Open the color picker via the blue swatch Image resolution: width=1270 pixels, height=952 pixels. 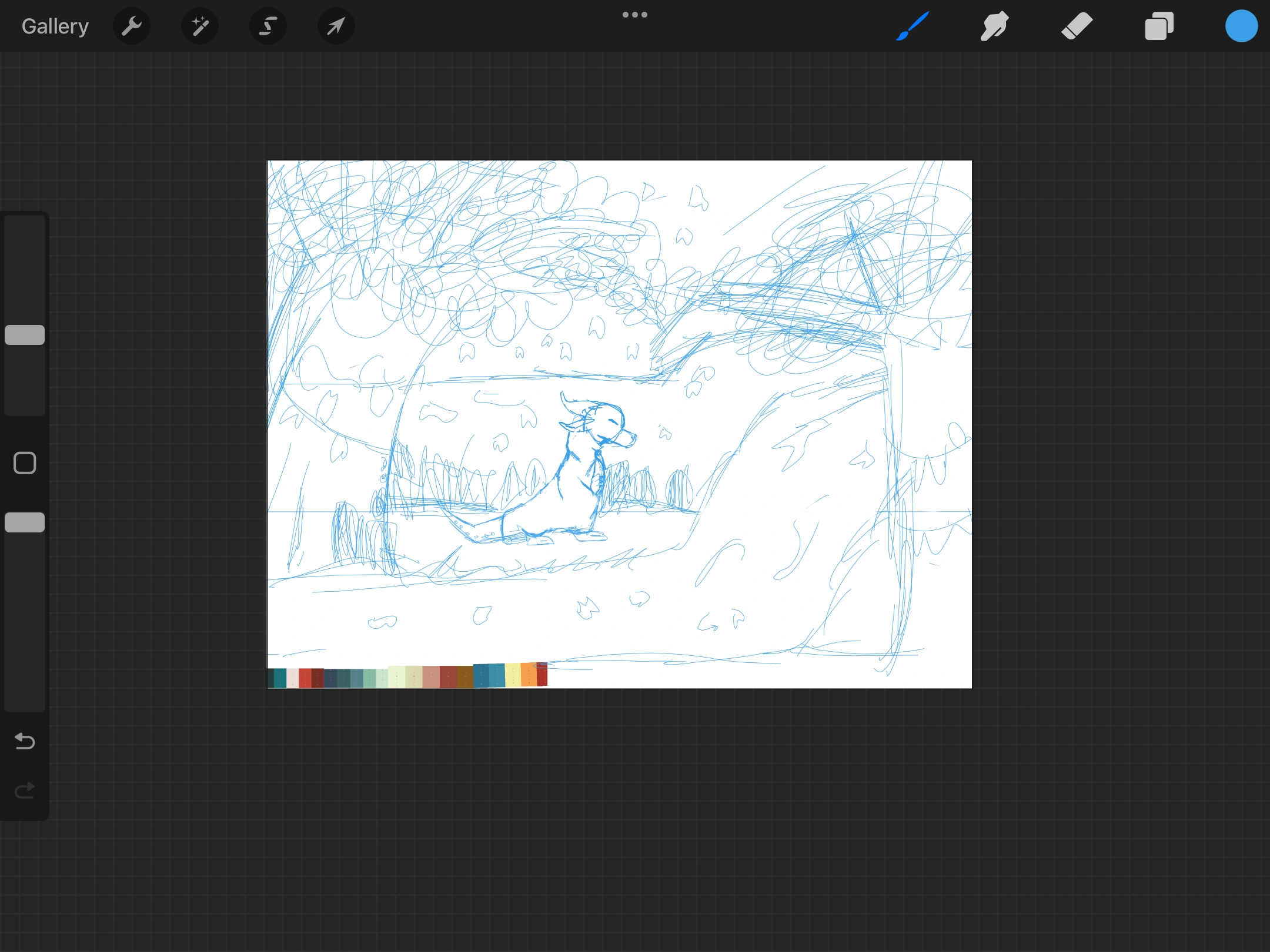[1241, 26]
